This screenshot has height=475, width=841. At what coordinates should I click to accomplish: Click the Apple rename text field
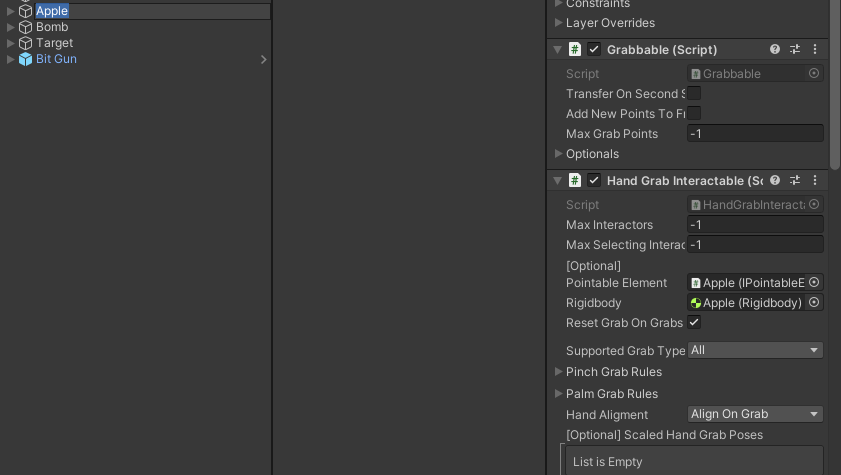152,11
